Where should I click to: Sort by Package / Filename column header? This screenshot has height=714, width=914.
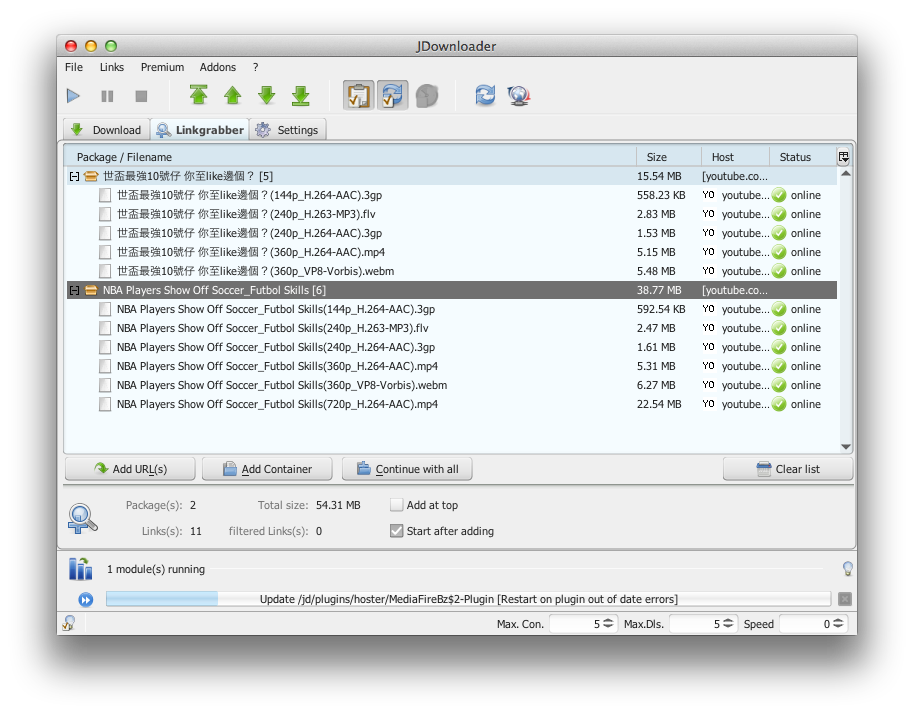(x=350, y=157)
